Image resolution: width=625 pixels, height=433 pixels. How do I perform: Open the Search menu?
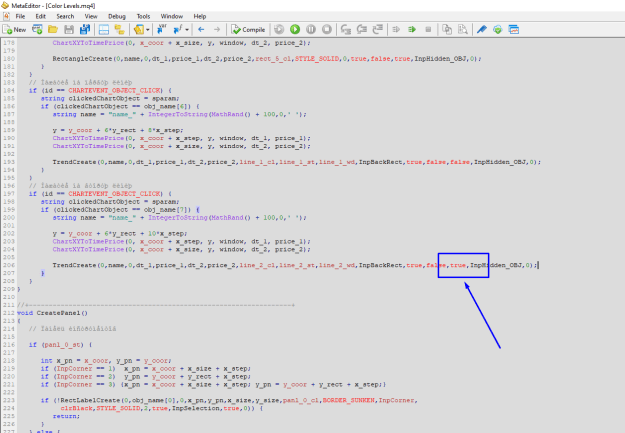65,16
